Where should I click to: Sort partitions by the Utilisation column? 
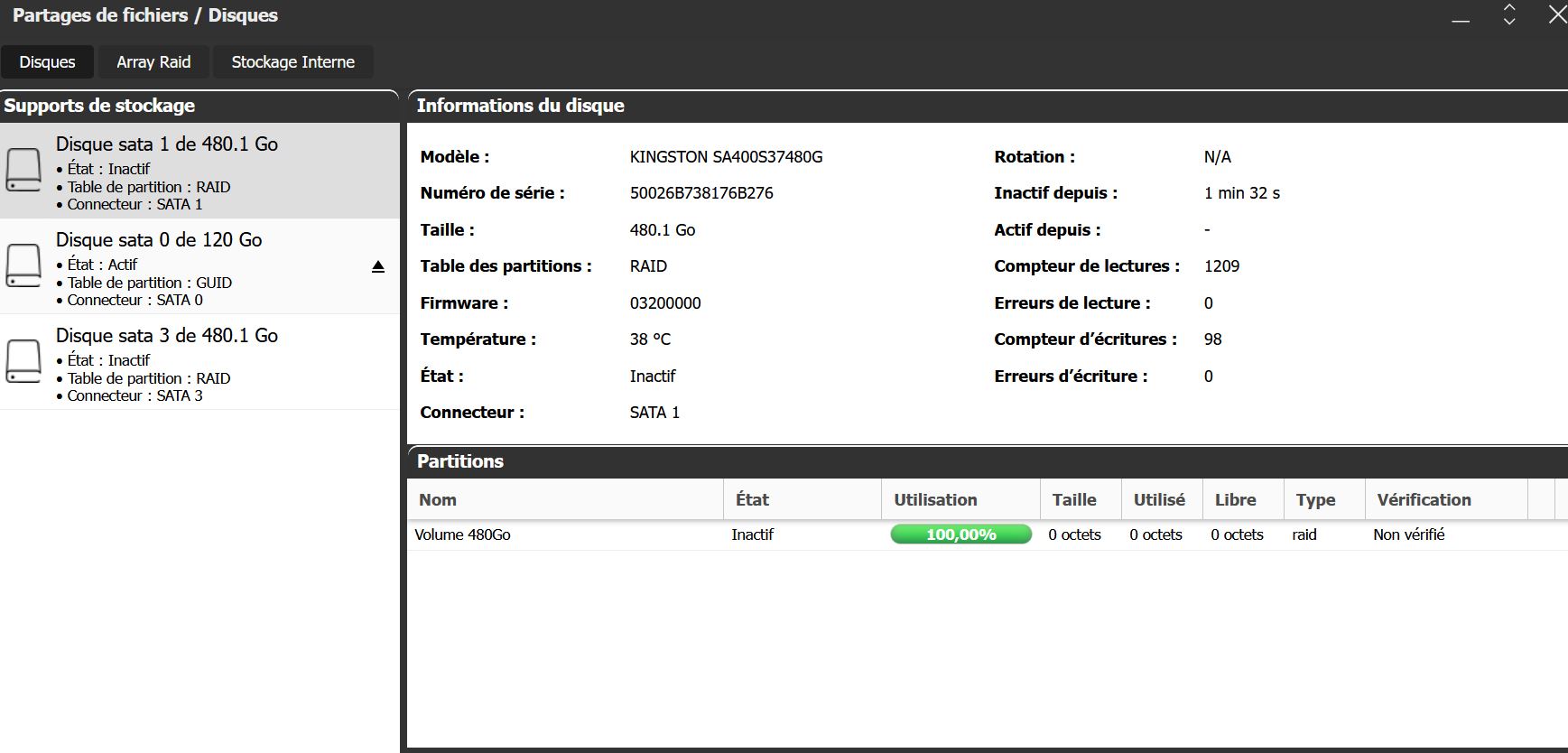[960, 500]
